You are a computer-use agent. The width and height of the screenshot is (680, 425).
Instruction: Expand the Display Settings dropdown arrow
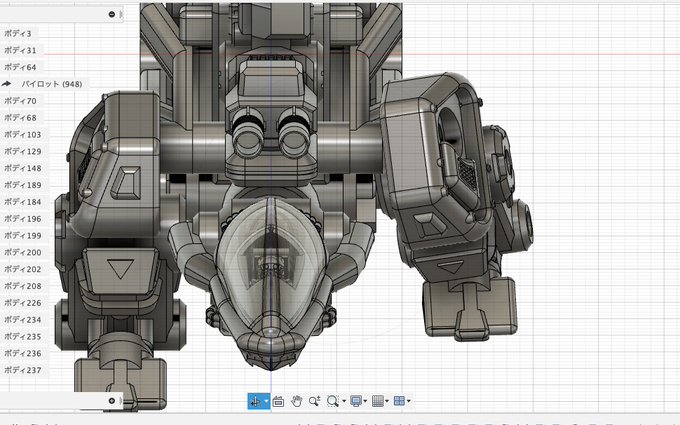366,401
